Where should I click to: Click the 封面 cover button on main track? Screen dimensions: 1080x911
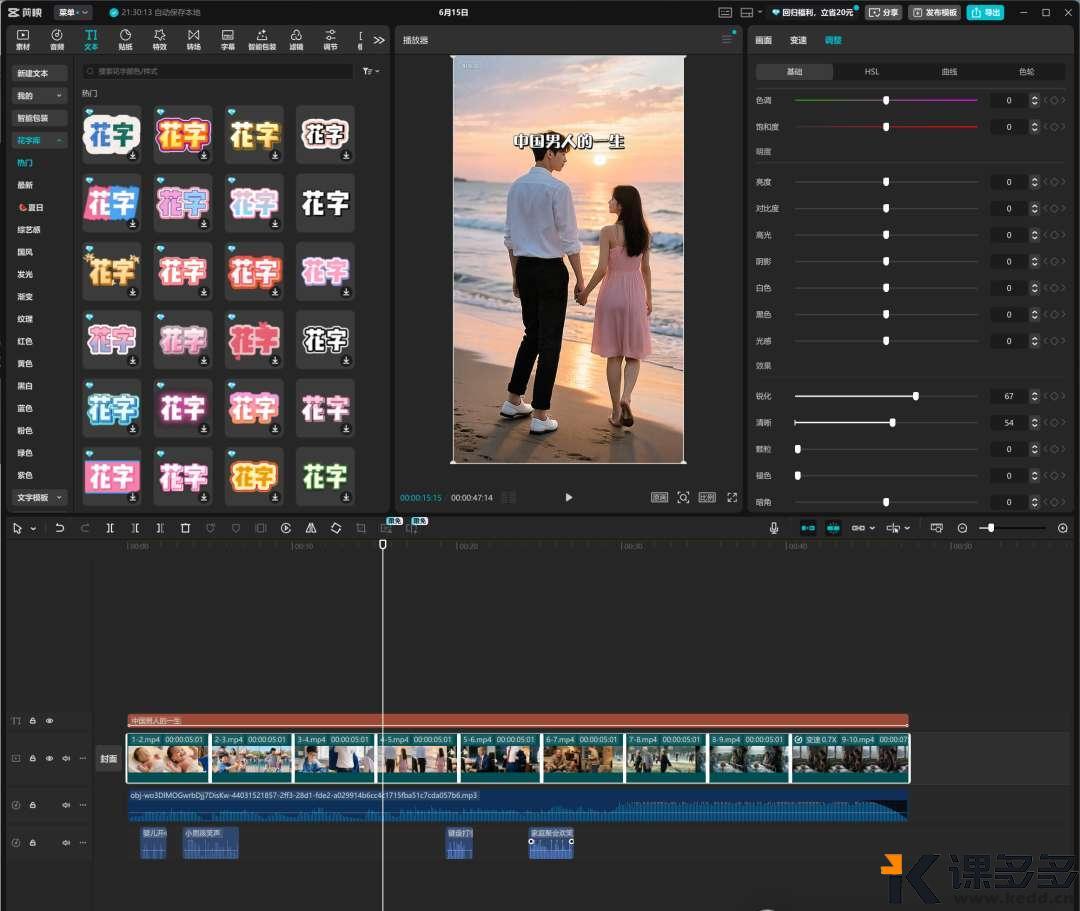tap(108, 759)
